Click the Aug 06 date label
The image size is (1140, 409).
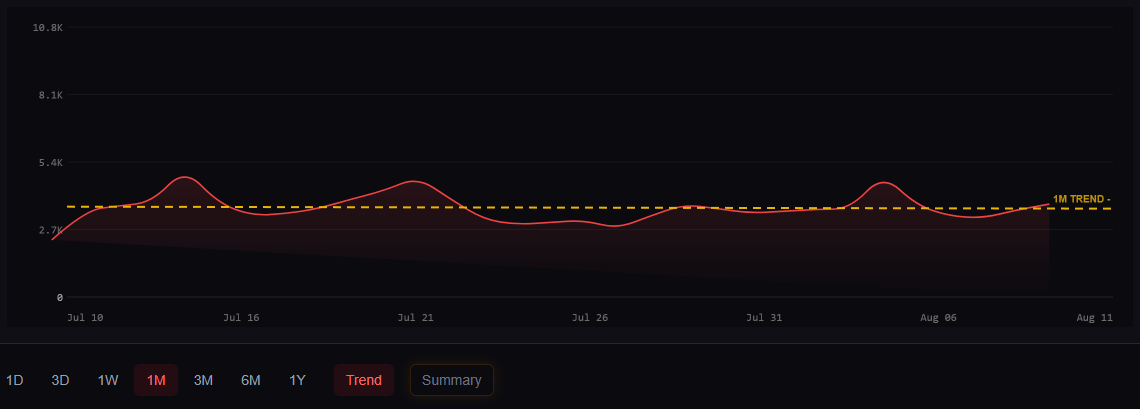[938, 318]
